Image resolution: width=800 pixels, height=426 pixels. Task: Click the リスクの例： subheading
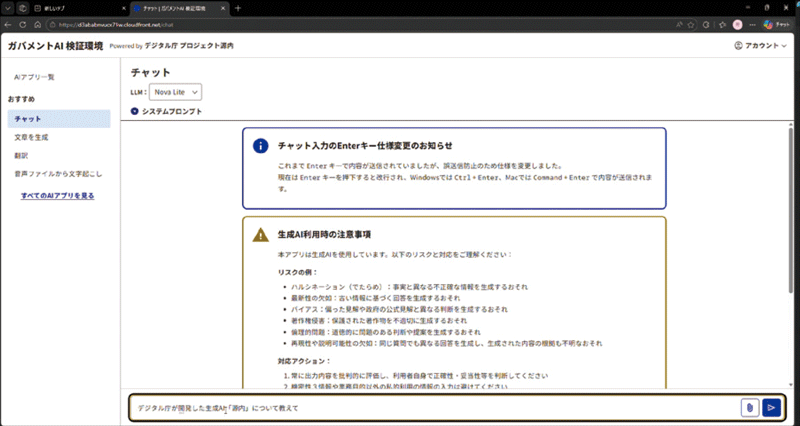[x=297, y=272]
